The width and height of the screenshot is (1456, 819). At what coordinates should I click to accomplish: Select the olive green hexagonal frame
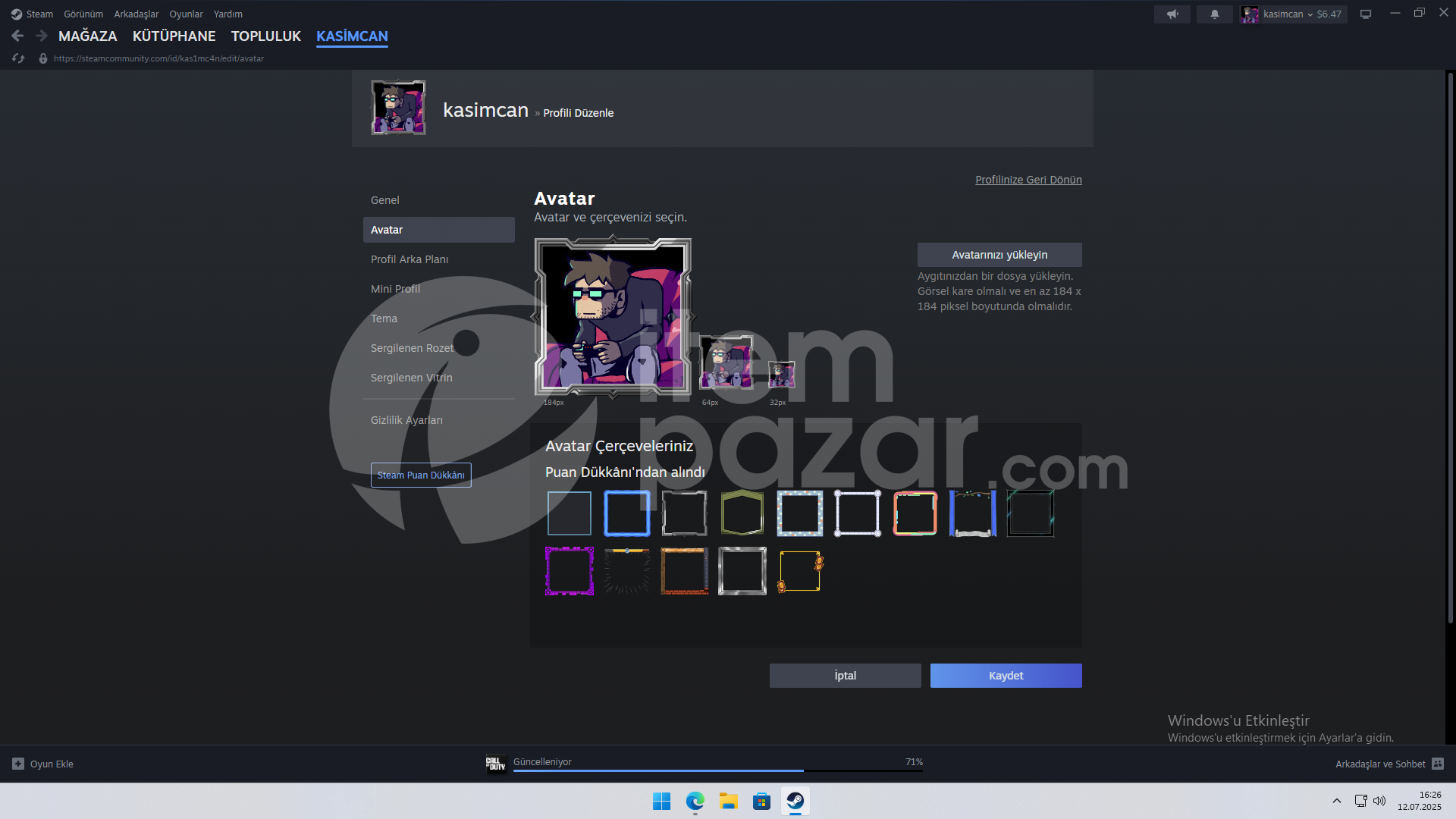coord(742,513)
